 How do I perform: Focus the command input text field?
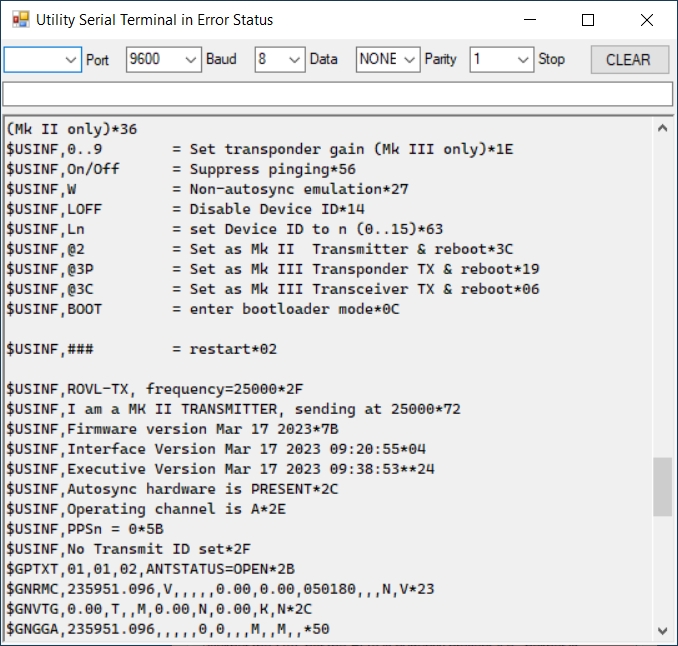[337, 94]
